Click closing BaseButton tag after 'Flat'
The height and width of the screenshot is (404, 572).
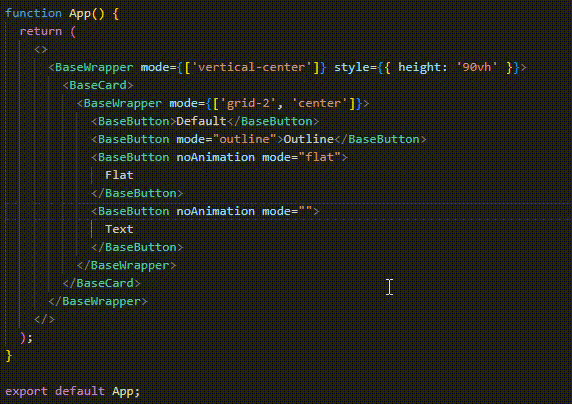point(137,193)
